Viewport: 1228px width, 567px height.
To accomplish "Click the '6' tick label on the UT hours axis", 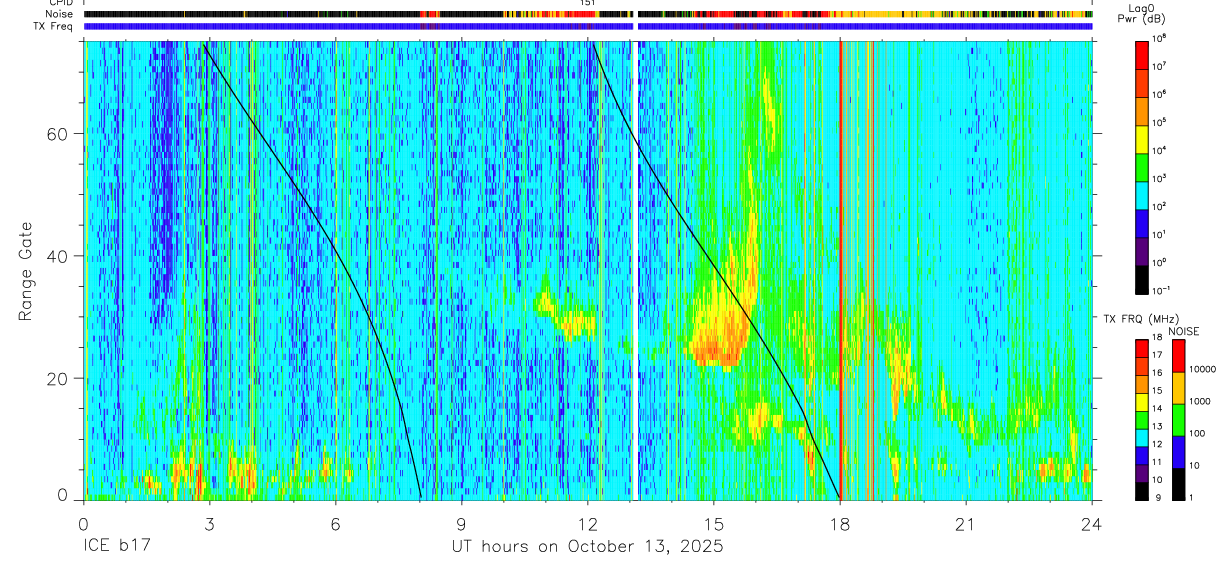I will (335, 524).
